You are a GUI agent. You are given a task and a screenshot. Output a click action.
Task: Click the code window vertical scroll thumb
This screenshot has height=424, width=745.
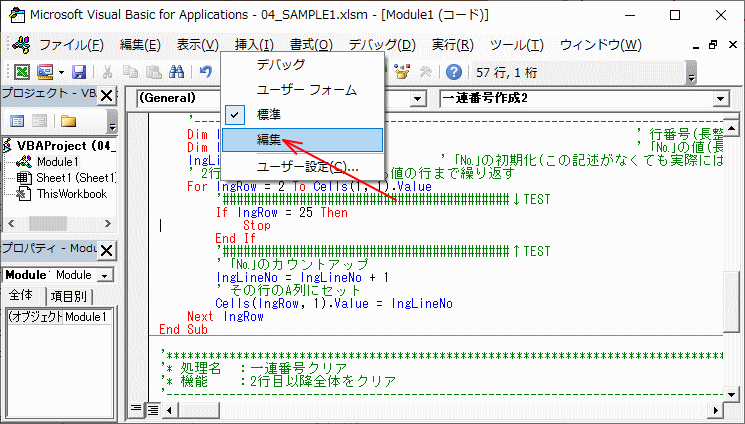coord(731,302)
